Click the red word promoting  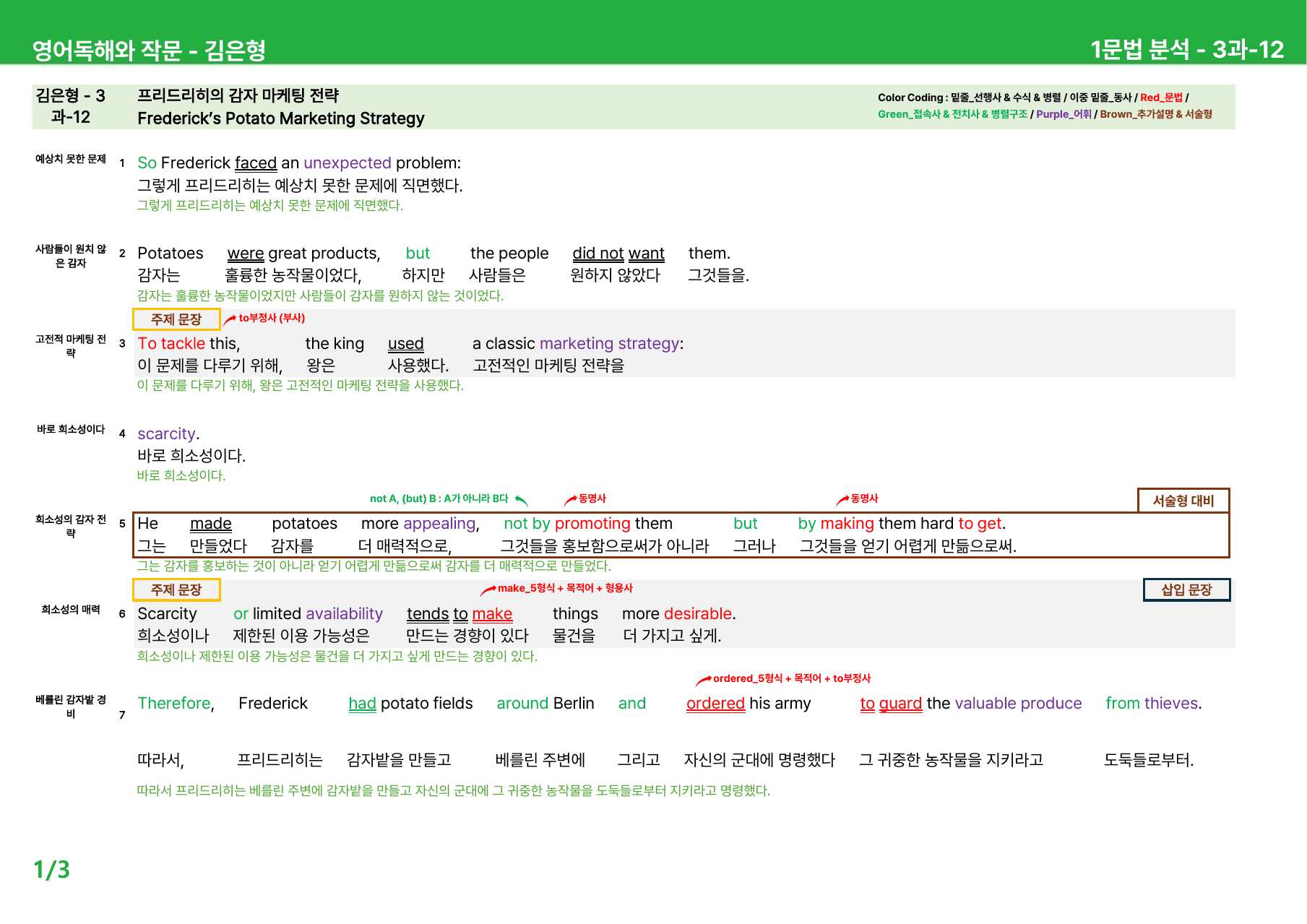[x=592, y=524]
